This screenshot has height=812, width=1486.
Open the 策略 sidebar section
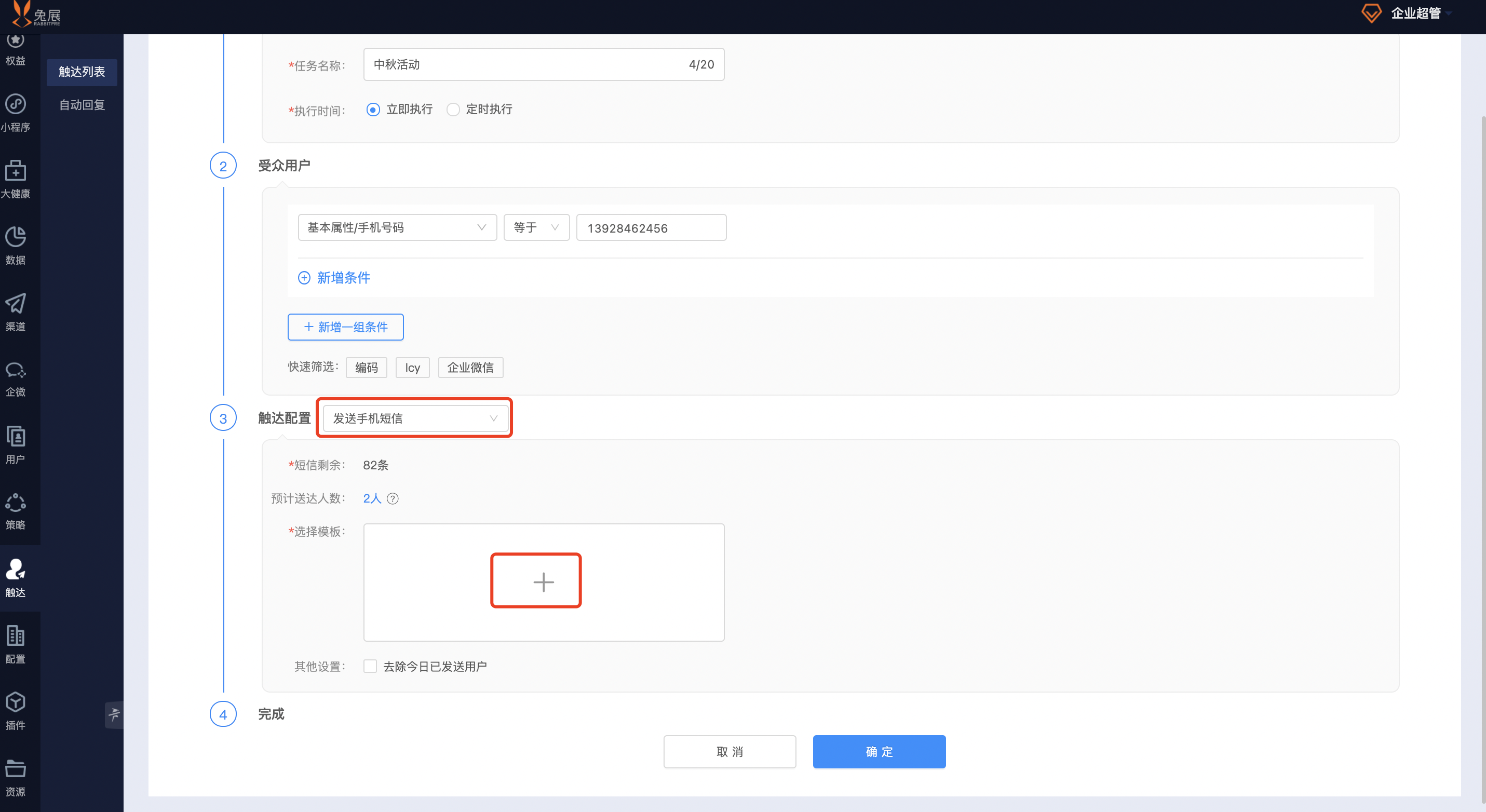[x=16, y=511]
